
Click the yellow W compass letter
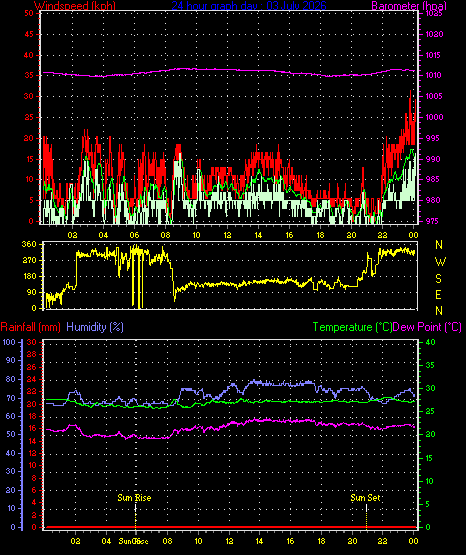tap(440, 262)
